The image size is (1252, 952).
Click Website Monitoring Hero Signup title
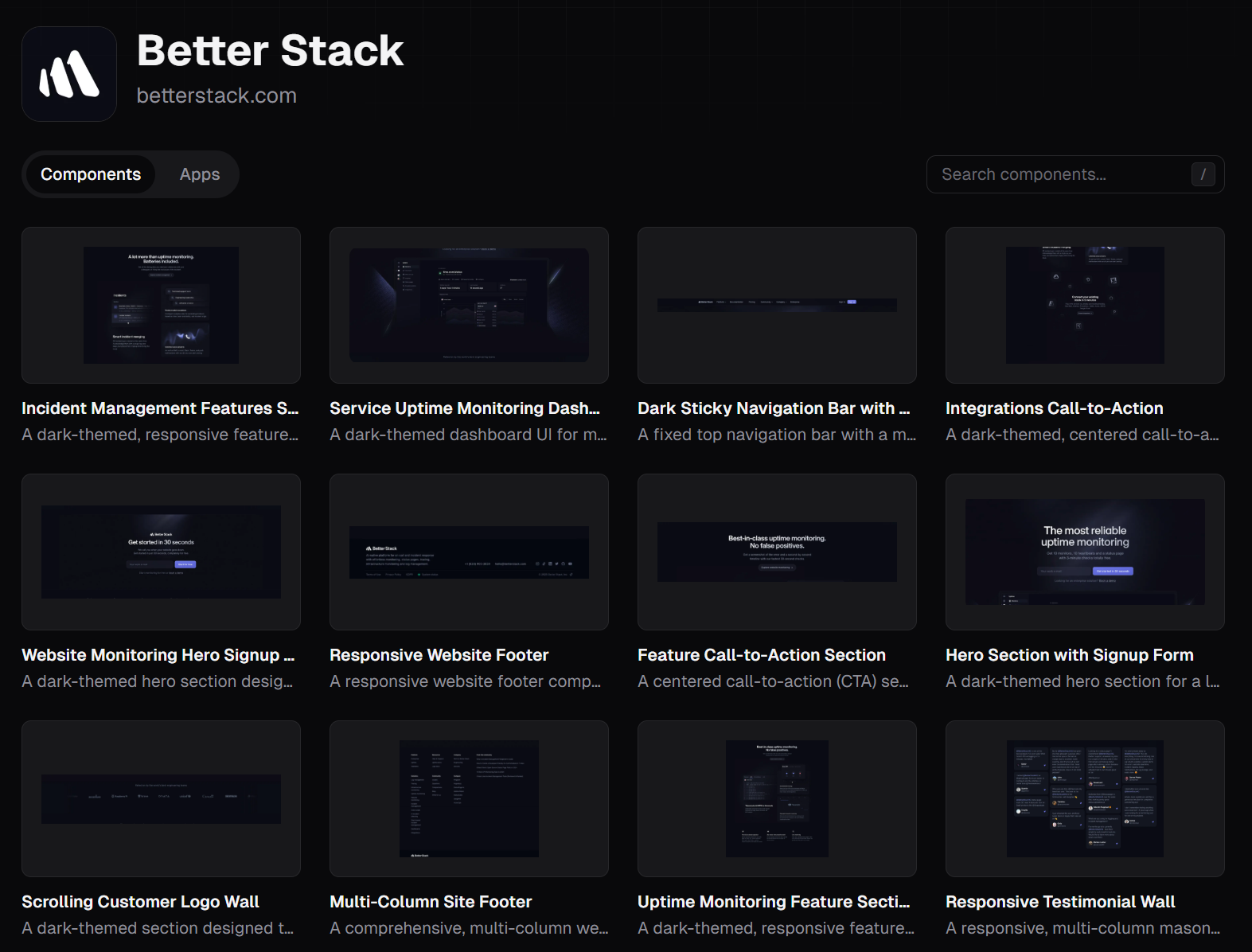coord(158,655)
